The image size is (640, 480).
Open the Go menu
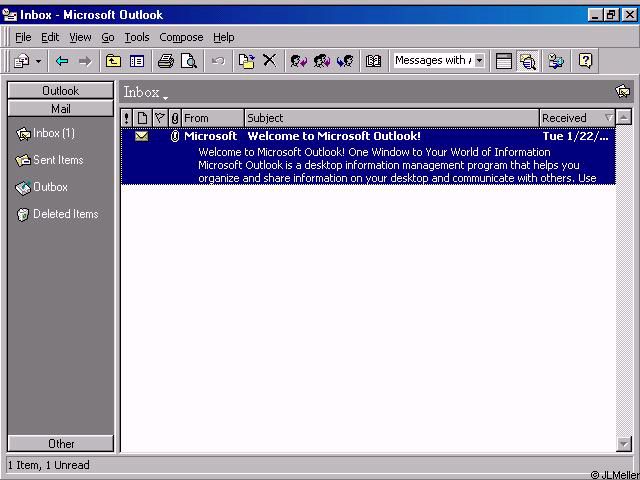[x=108, y=37]
